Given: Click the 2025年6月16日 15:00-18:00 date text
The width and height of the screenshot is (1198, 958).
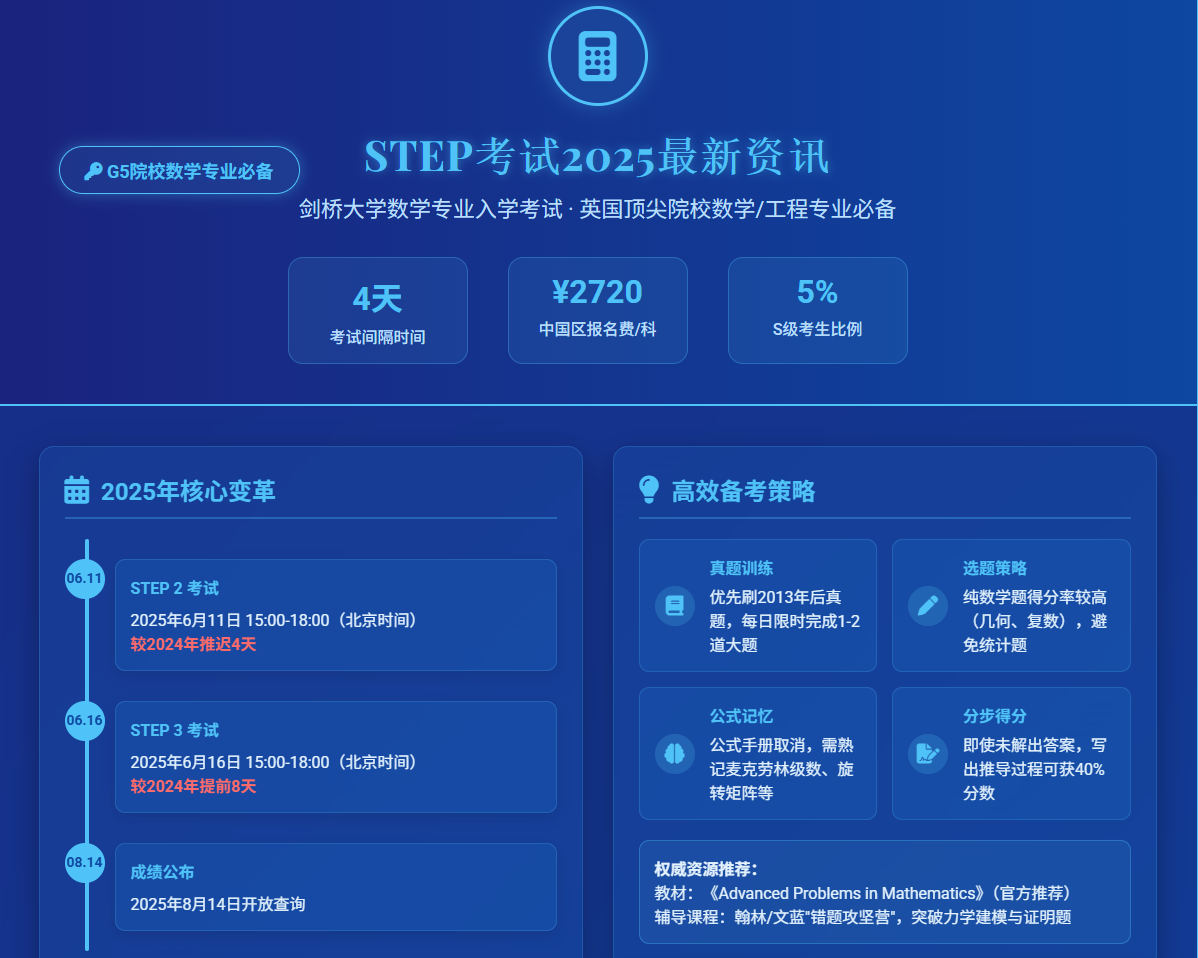Looking at the screenshot, I should tap(274, 762).
